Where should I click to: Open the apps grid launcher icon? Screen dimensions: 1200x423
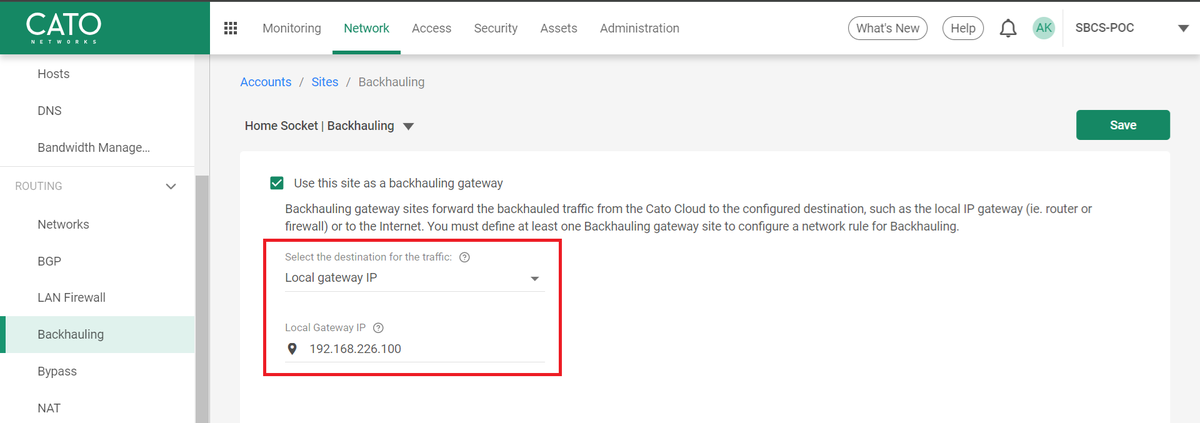231,28
